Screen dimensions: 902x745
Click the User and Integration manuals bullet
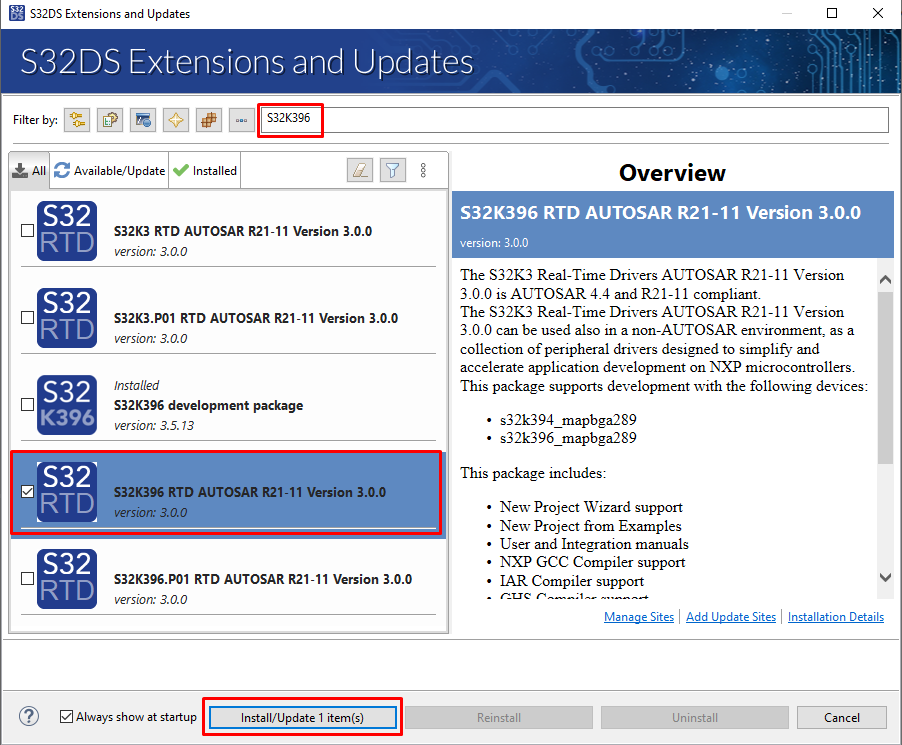594,544
